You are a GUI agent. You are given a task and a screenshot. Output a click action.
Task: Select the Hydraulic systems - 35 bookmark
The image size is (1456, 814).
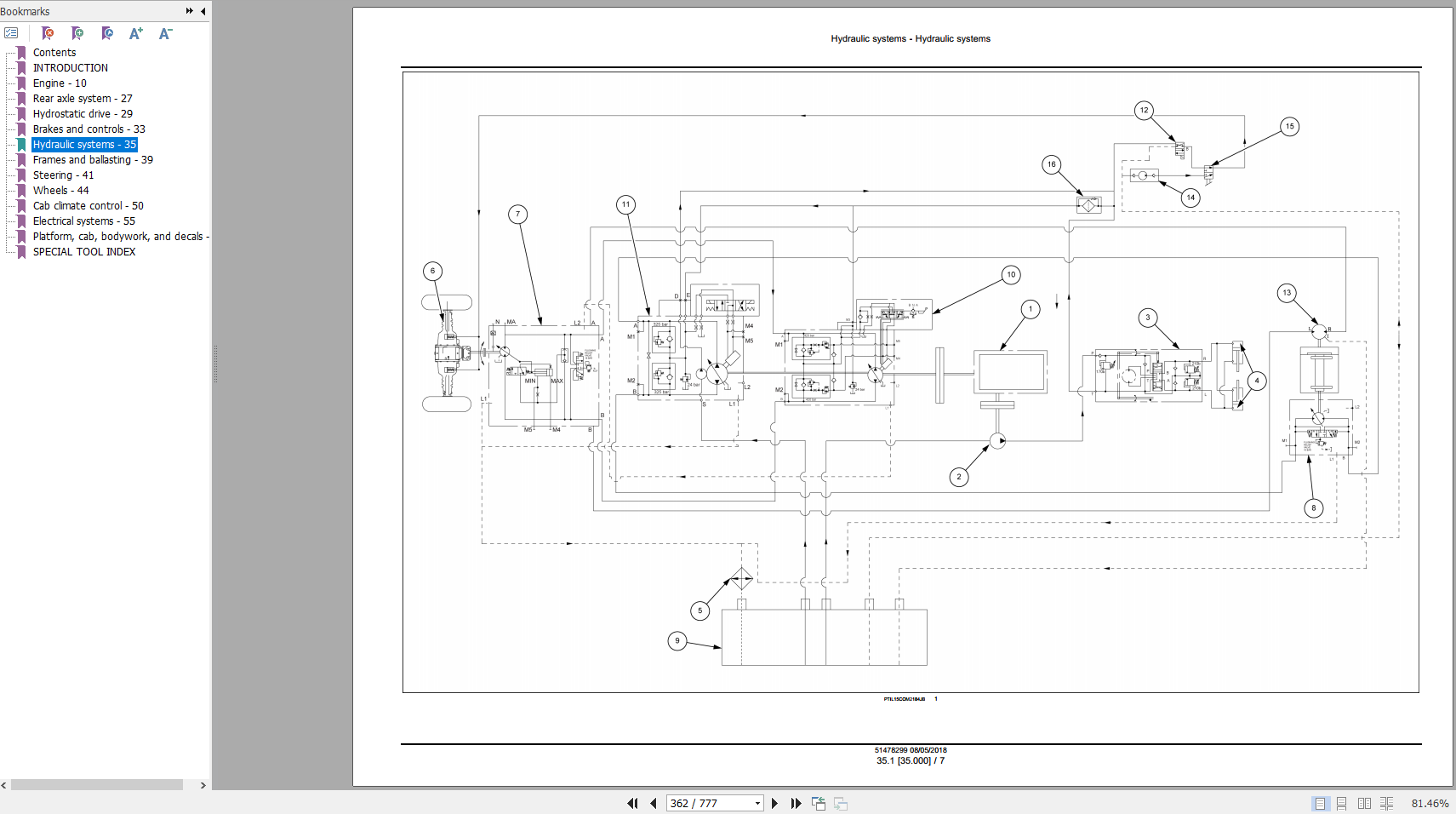click(84, 144)
